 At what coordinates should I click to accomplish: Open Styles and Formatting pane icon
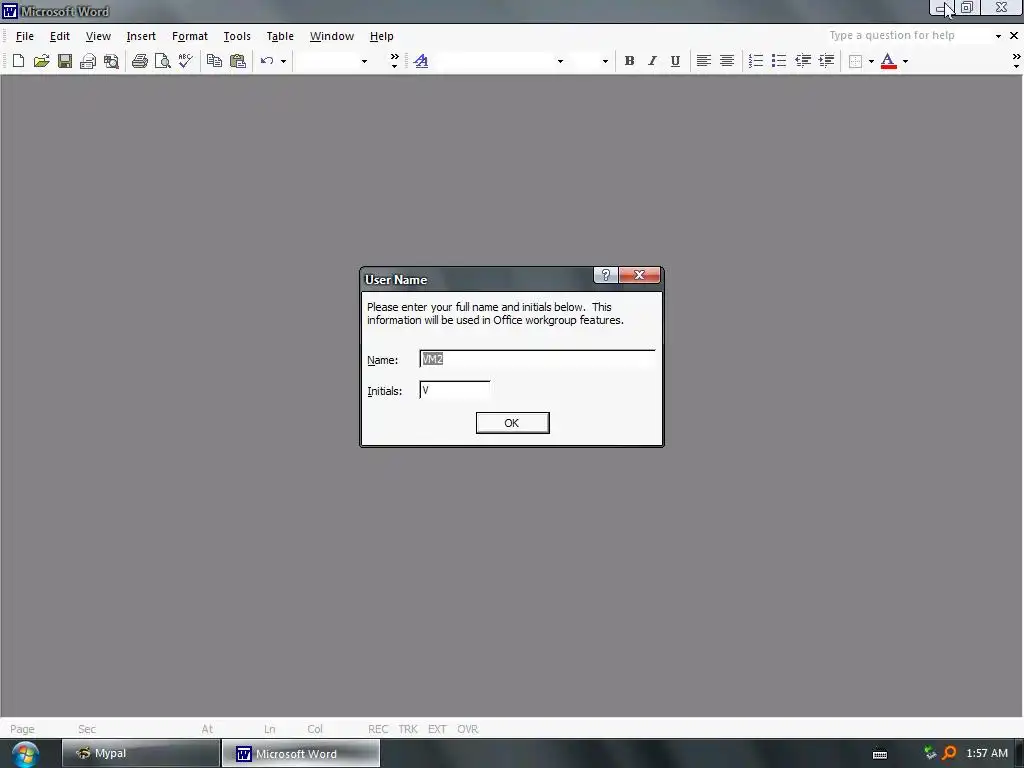(421, 61)
